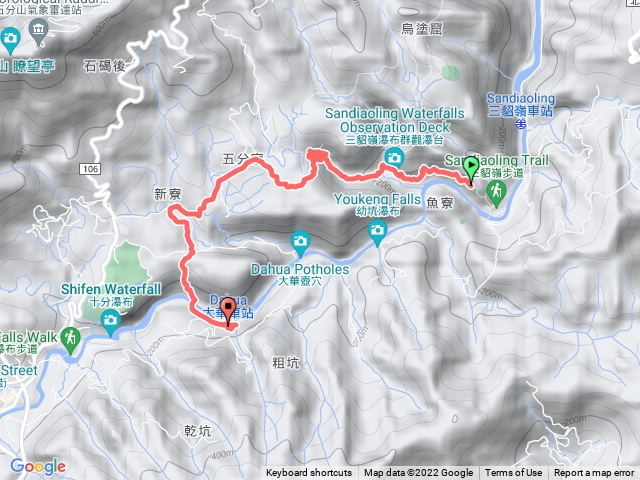Image resolution: width=640 pixels, height=480 pixels.
Task: Select the Youkeng Falls camera marker
Action: (x=377, y=233)
